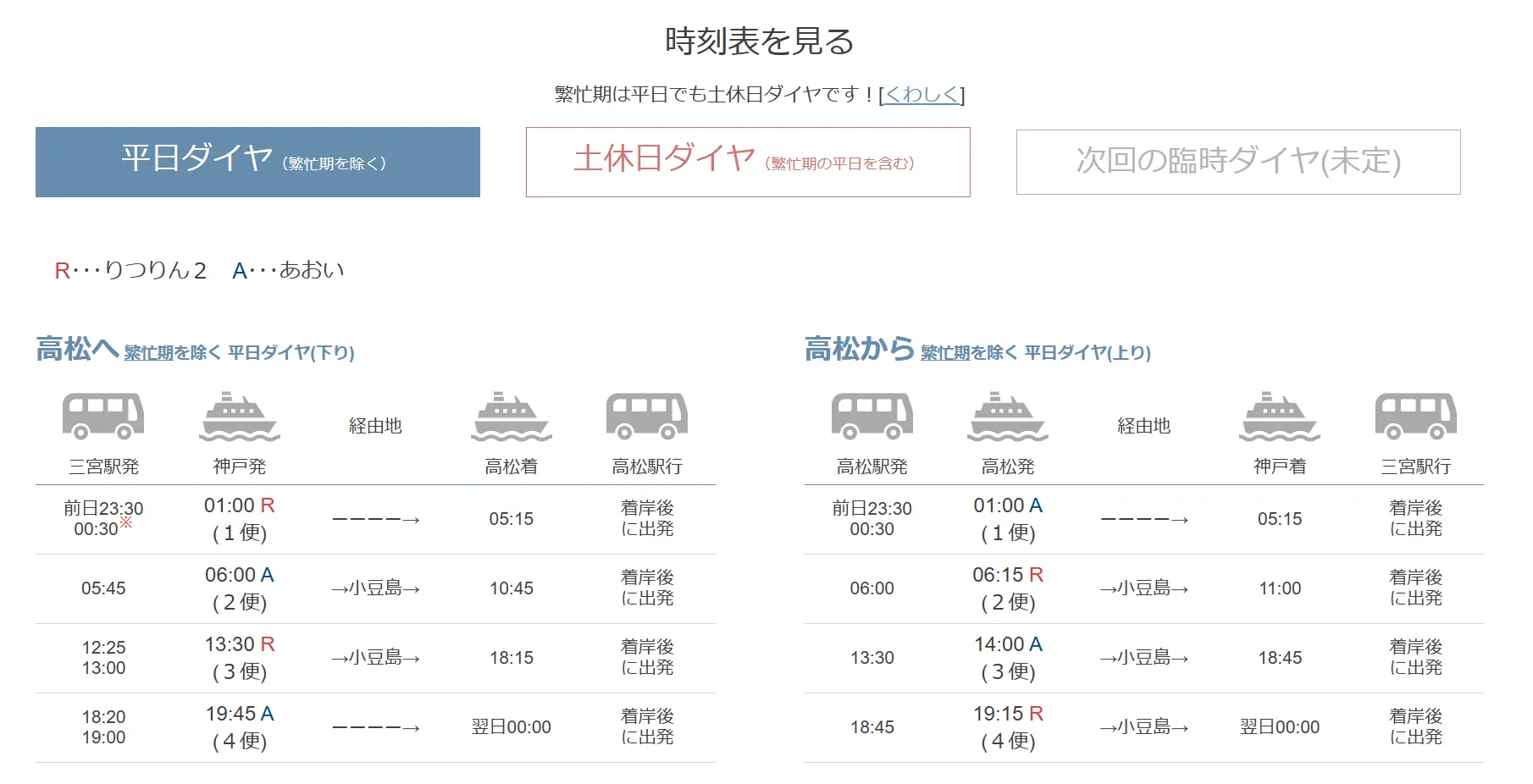Screen dimensions: 1533x784
Task: Click the legend entry A・・・あおい
Action: [x=289, y=270]
